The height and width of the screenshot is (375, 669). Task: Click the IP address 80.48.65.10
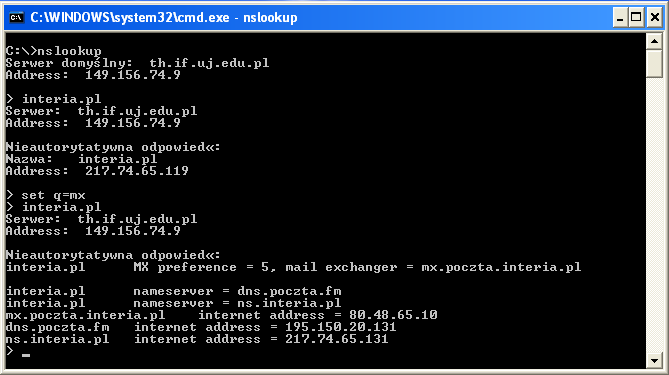click(393, 315)
